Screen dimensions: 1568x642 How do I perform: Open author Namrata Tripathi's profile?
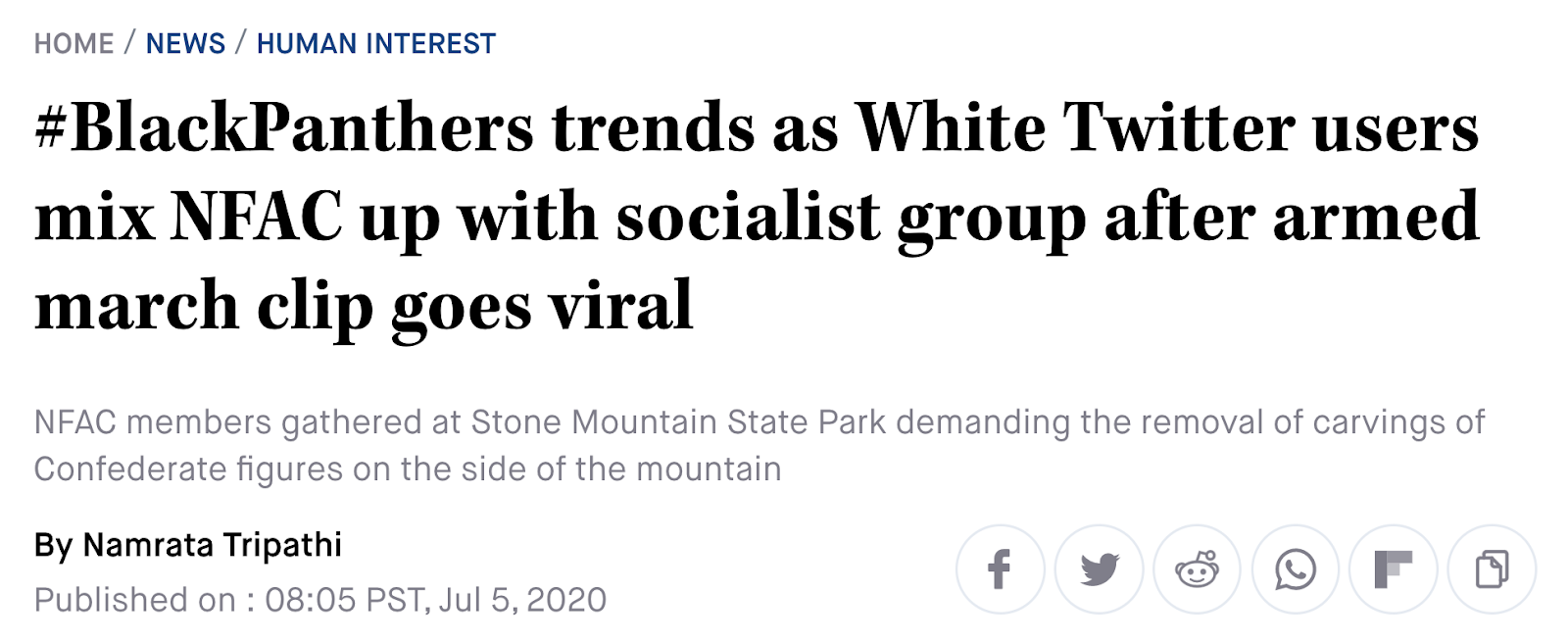click(x=212, y=545)
